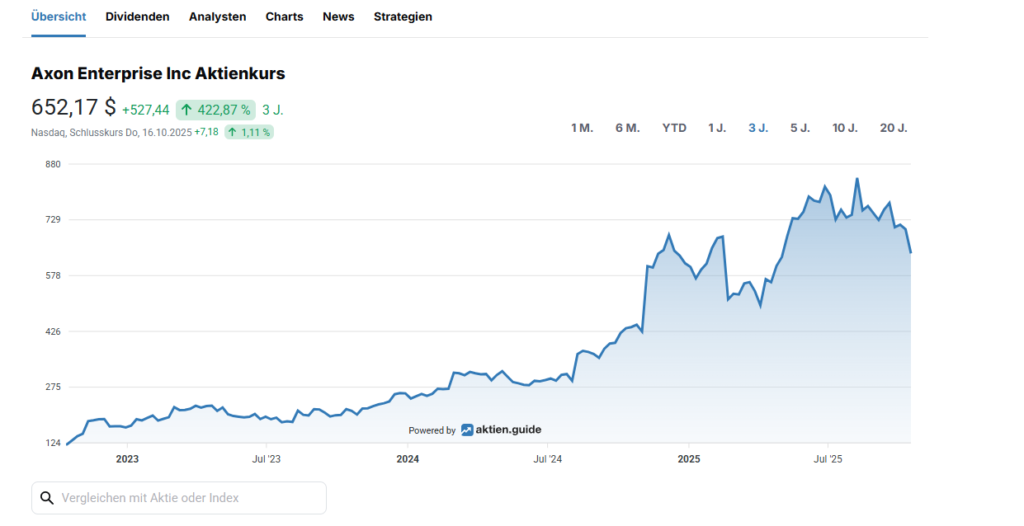Show the 10 J. chart range
The height and width of the screenshot is (526, 1024).
(845, 128)
